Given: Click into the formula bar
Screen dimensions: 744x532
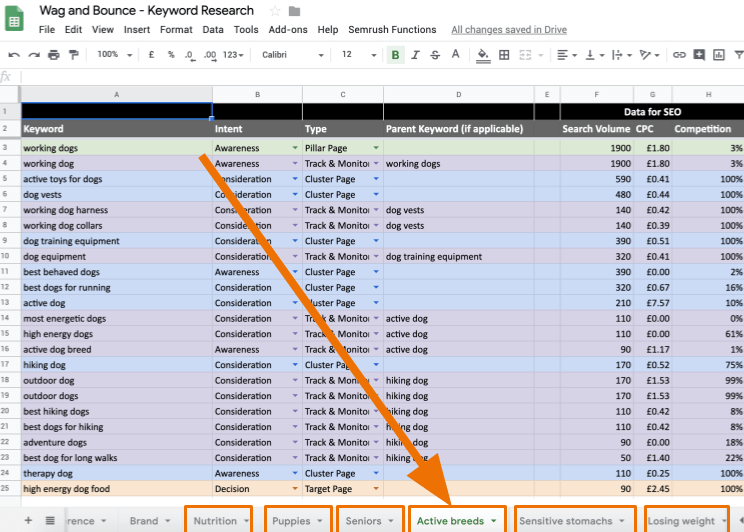Looking at the screenshot, I should point(380,77).
